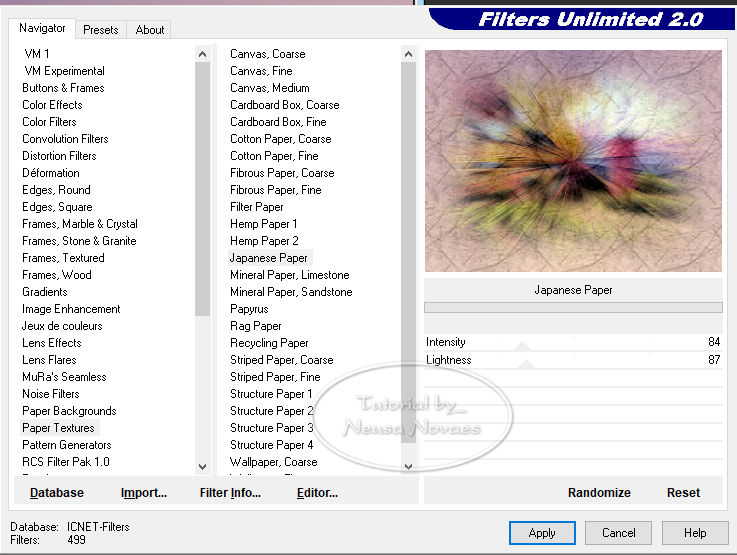737x555 pixels.
Task: Choose Canvas, Medium filter
Action: click(270, 88)
